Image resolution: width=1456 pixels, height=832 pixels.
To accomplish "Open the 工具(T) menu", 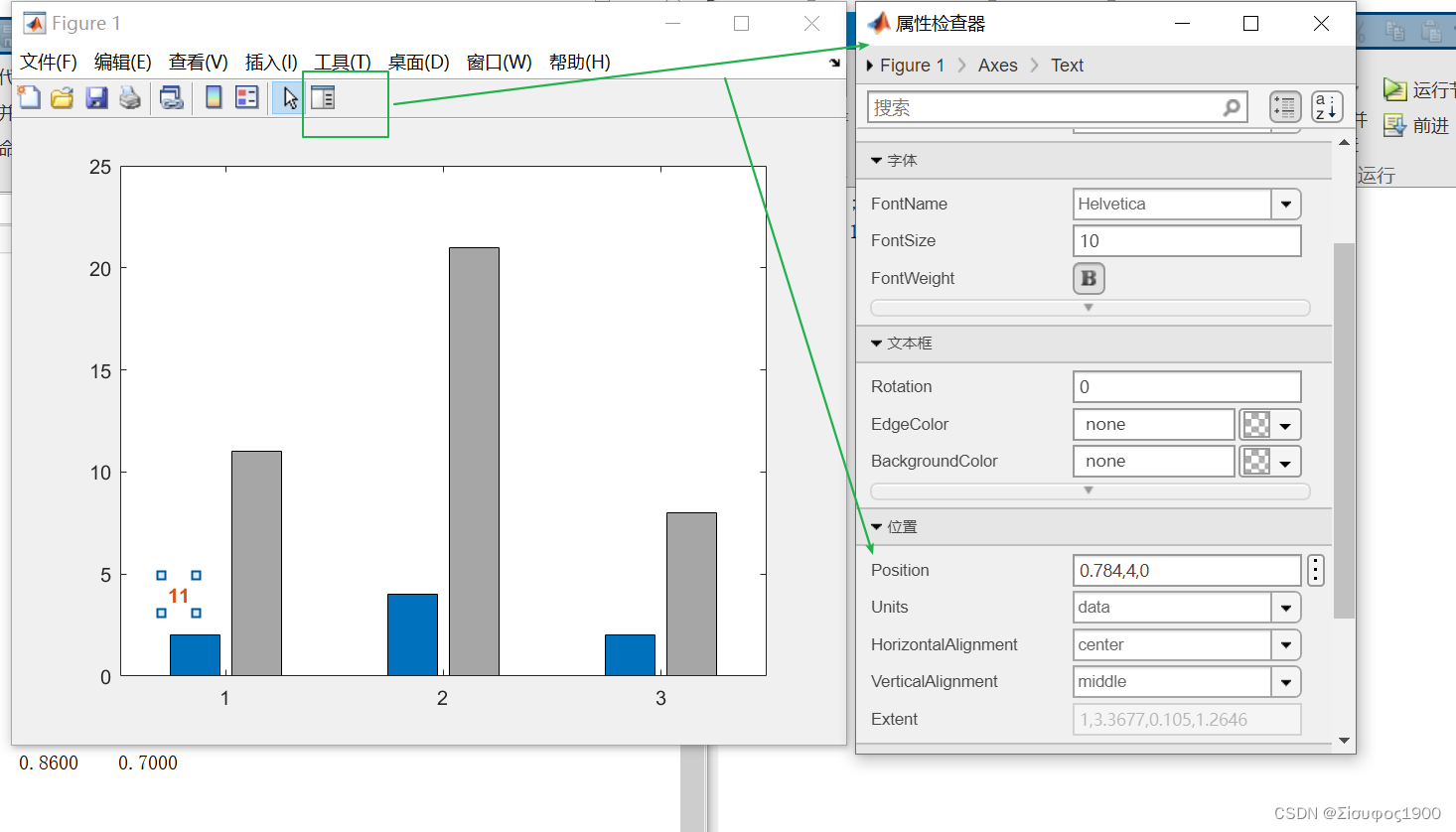I will [342, 62].
